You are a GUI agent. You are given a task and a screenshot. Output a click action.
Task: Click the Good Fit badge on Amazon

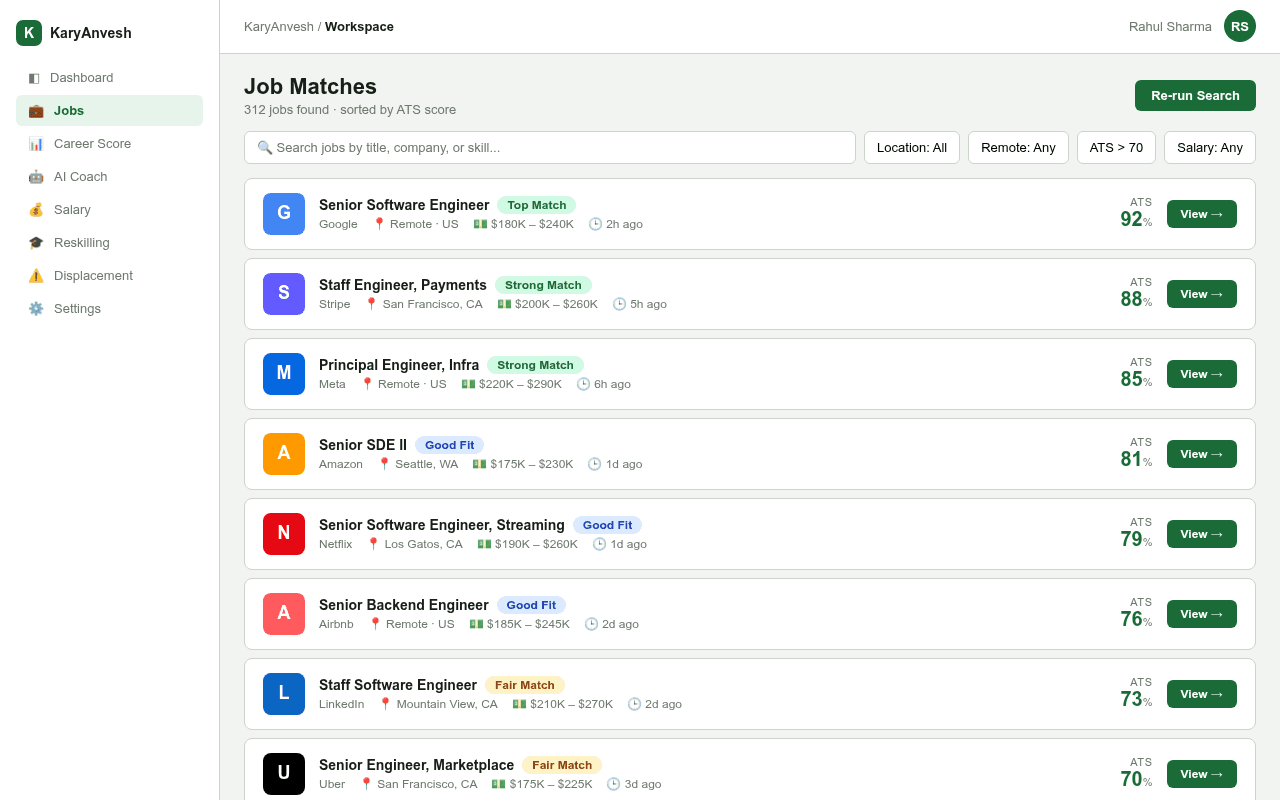450,445
